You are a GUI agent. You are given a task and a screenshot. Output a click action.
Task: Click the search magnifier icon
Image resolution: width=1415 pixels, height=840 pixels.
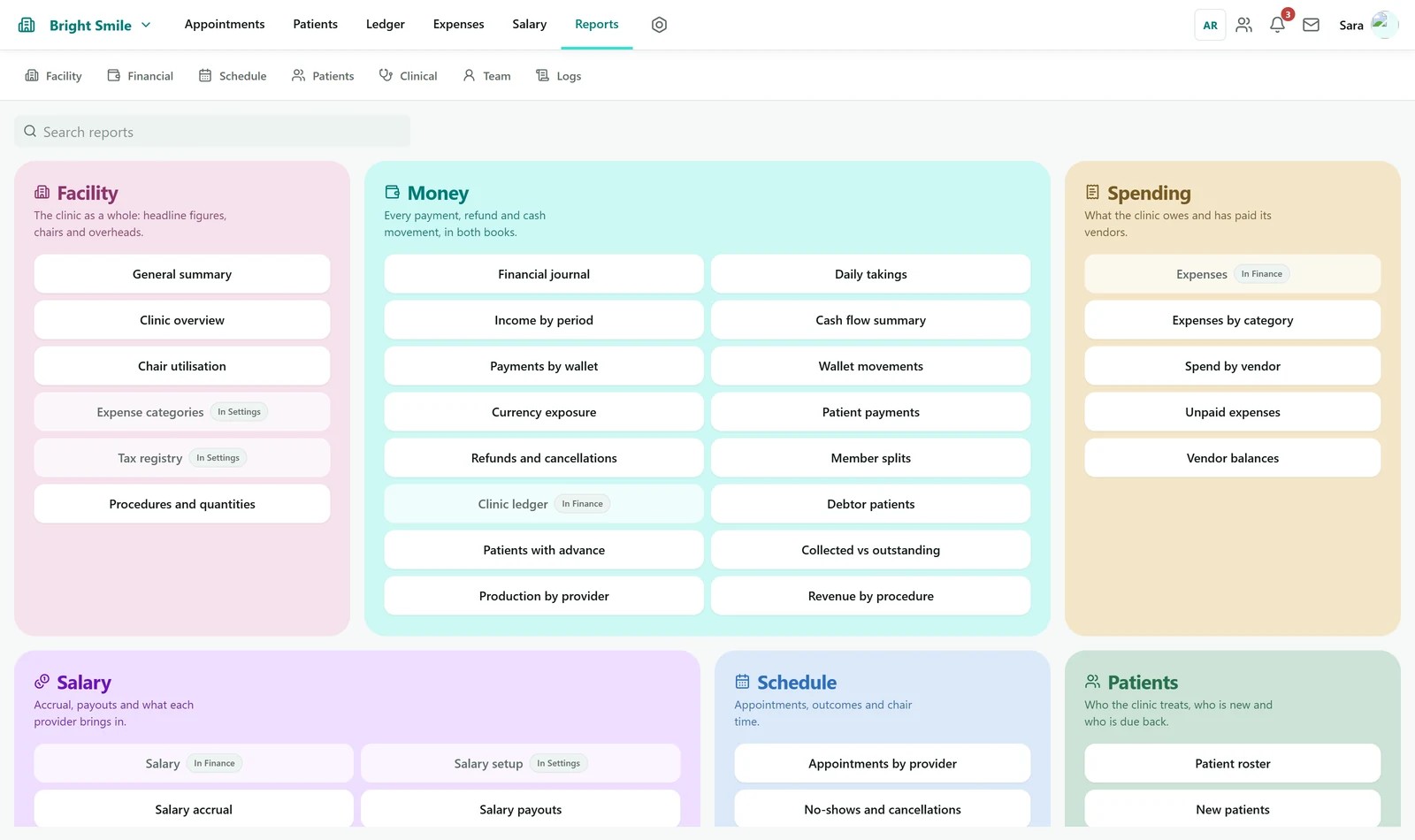pos(30,132)
